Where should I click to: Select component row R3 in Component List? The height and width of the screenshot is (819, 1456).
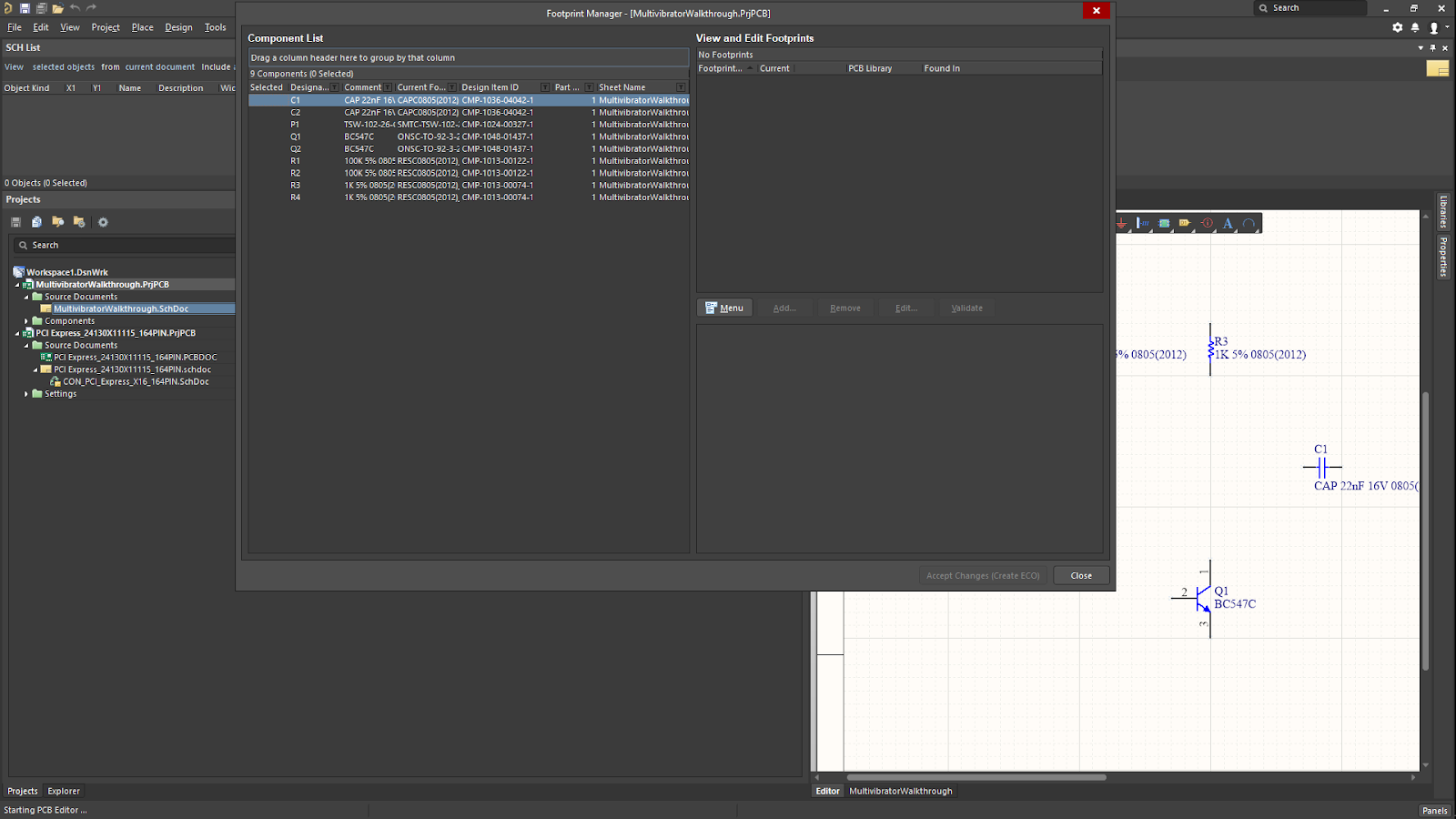(469, 186)
